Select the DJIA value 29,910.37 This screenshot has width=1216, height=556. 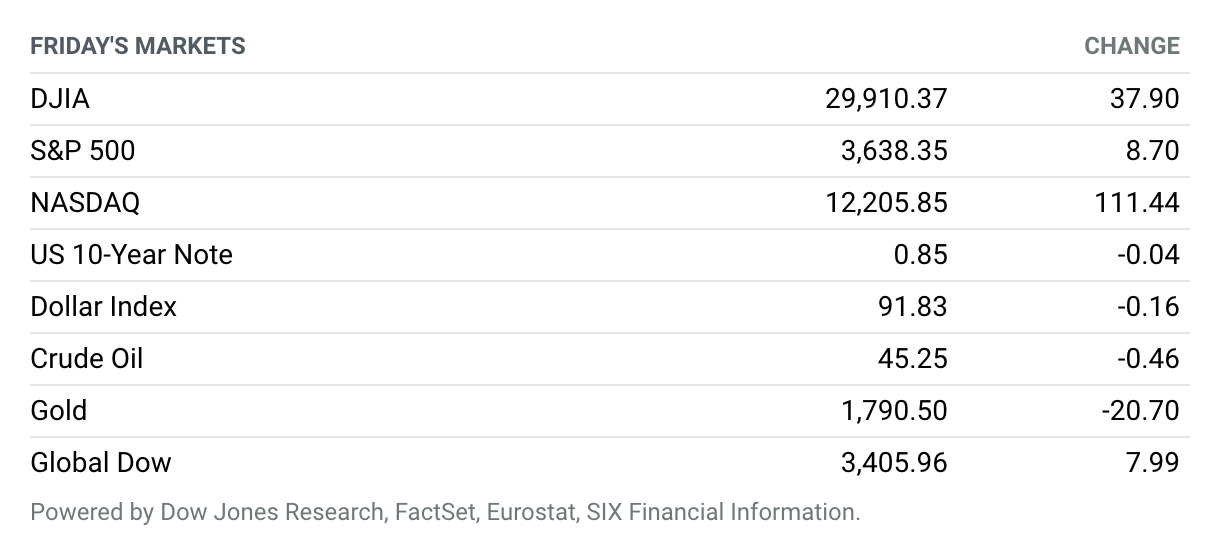coord(886,99)
